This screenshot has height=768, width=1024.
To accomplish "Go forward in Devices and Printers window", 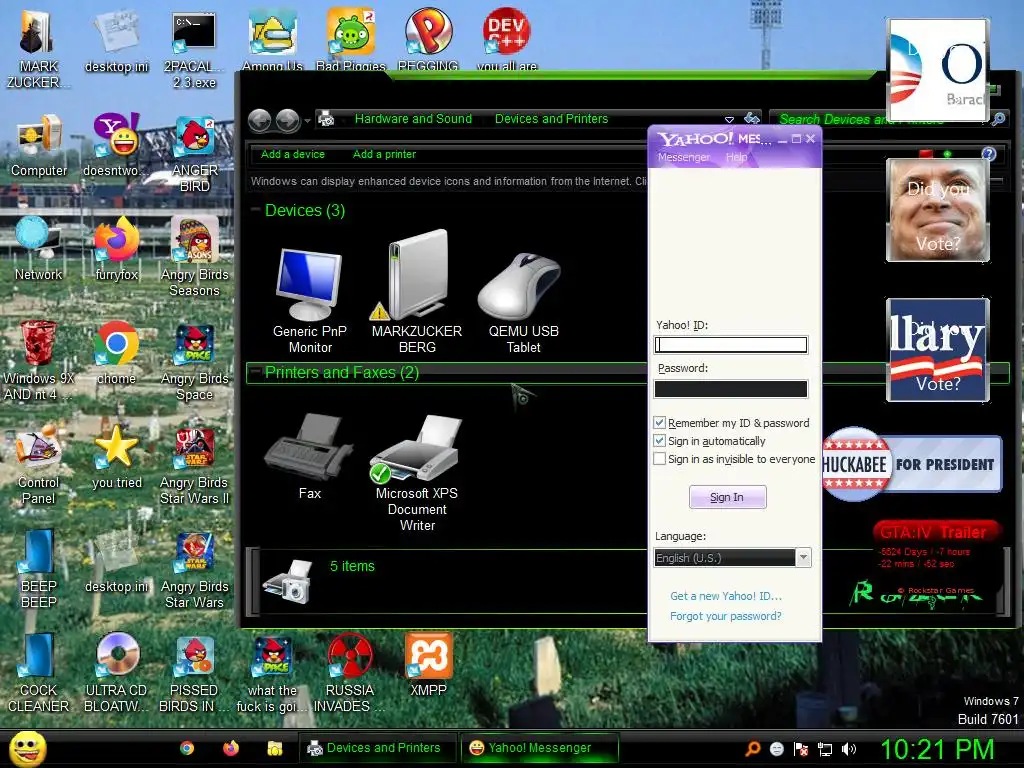I will point(287,120).
